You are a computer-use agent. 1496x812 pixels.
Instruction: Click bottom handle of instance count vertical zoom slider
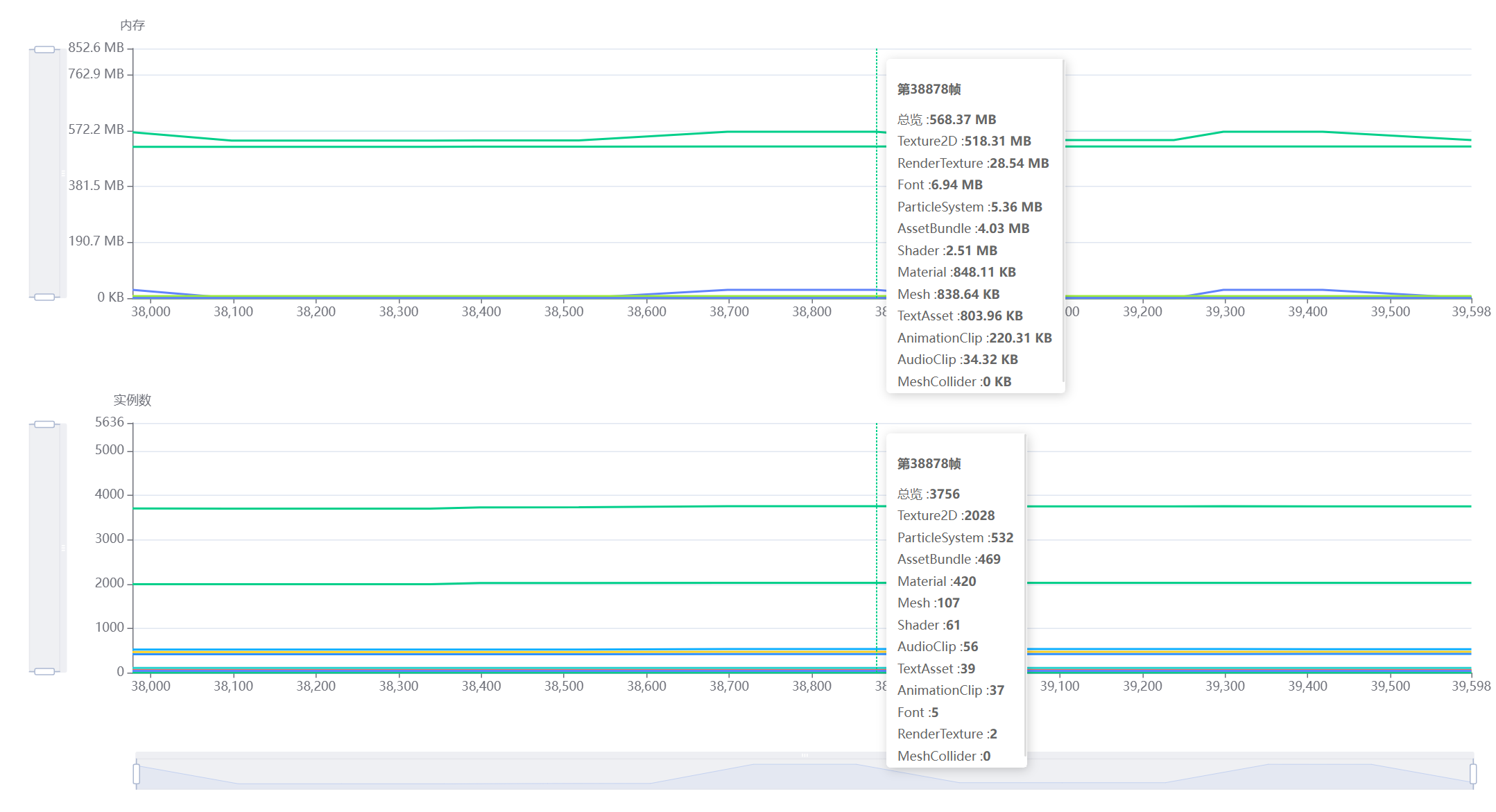(44, 671)
